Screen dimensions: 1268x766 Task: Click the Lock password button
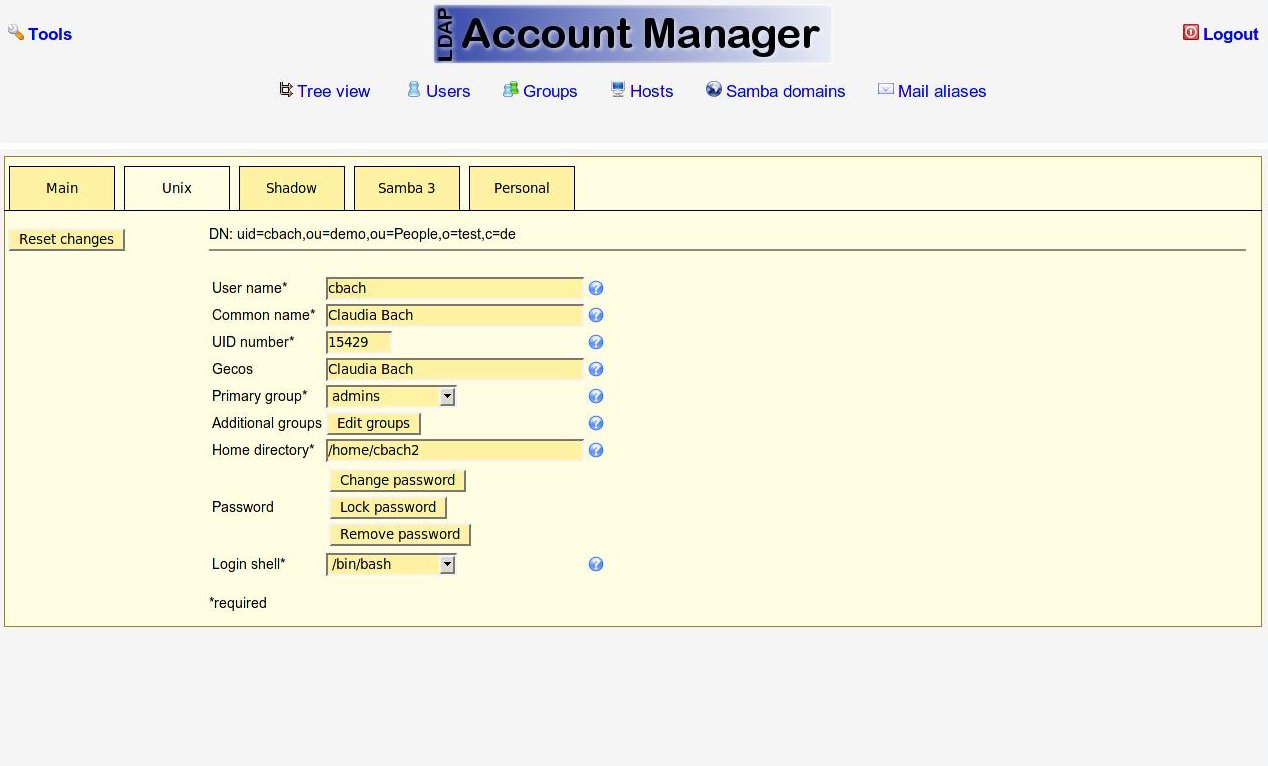(x=388, y=507)
